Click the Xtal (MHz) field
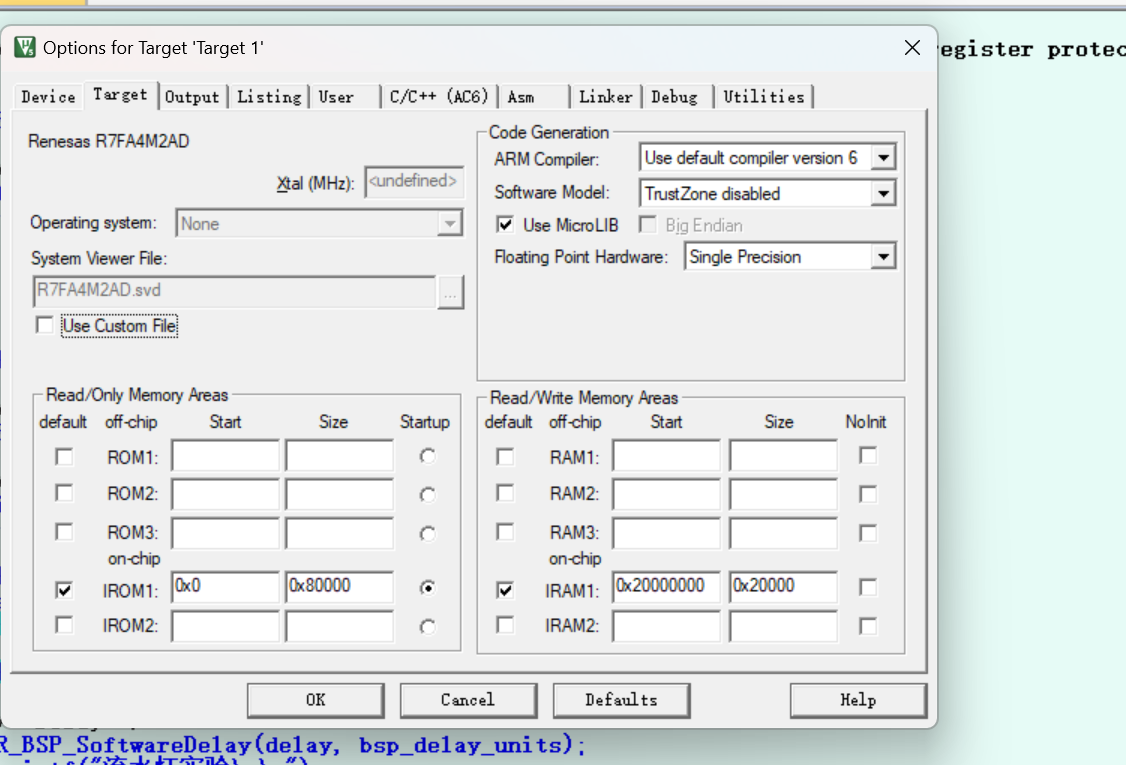 414,182
